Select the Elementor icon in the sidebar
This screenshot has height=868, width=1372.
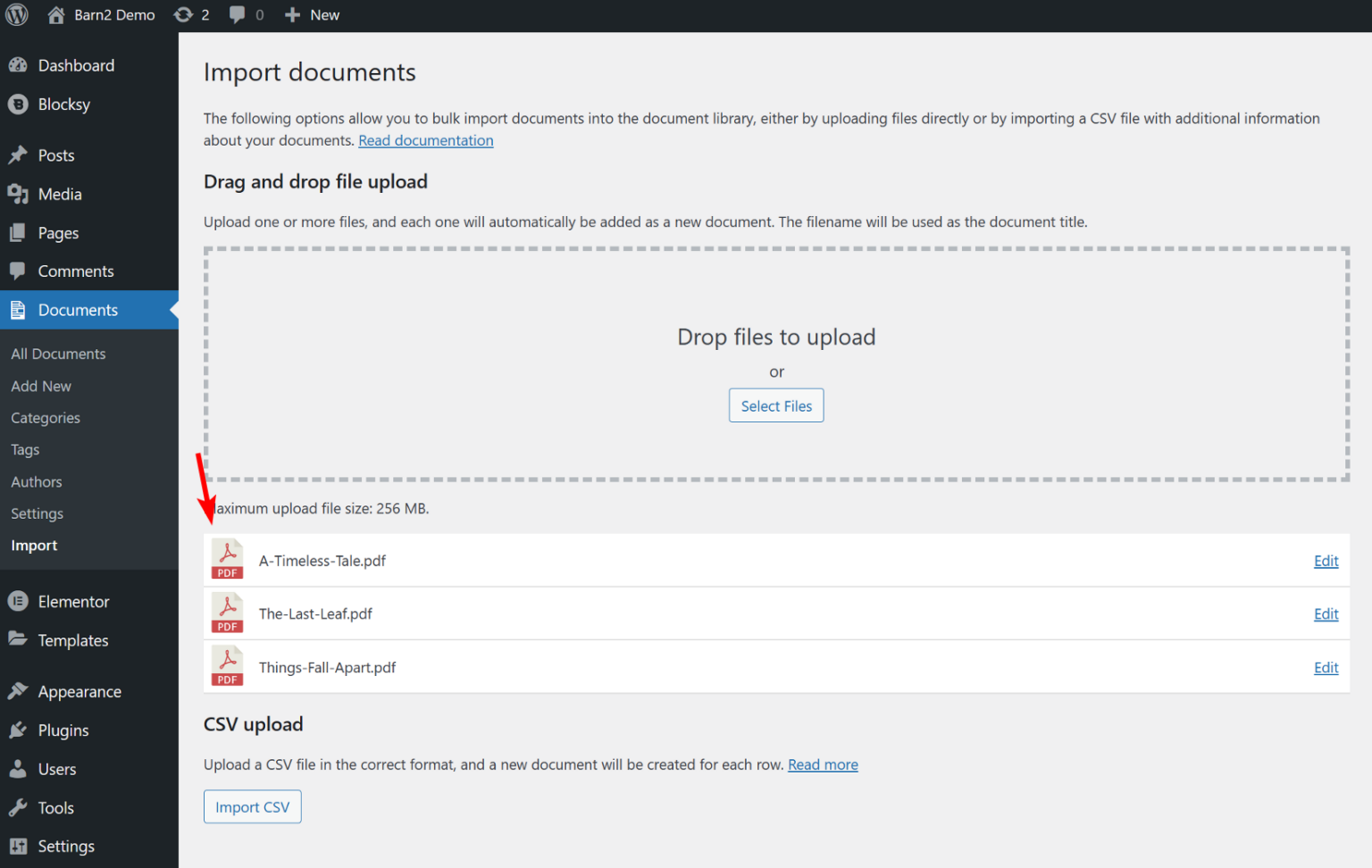point(19,601)
